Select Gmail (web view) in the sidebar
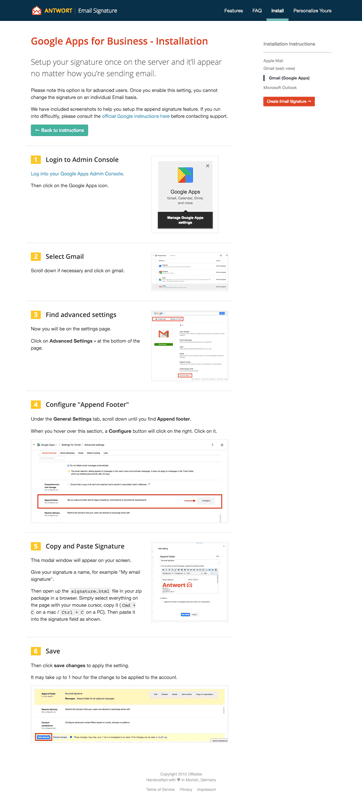This screenshot has height=800, width=362. point(279,68)
